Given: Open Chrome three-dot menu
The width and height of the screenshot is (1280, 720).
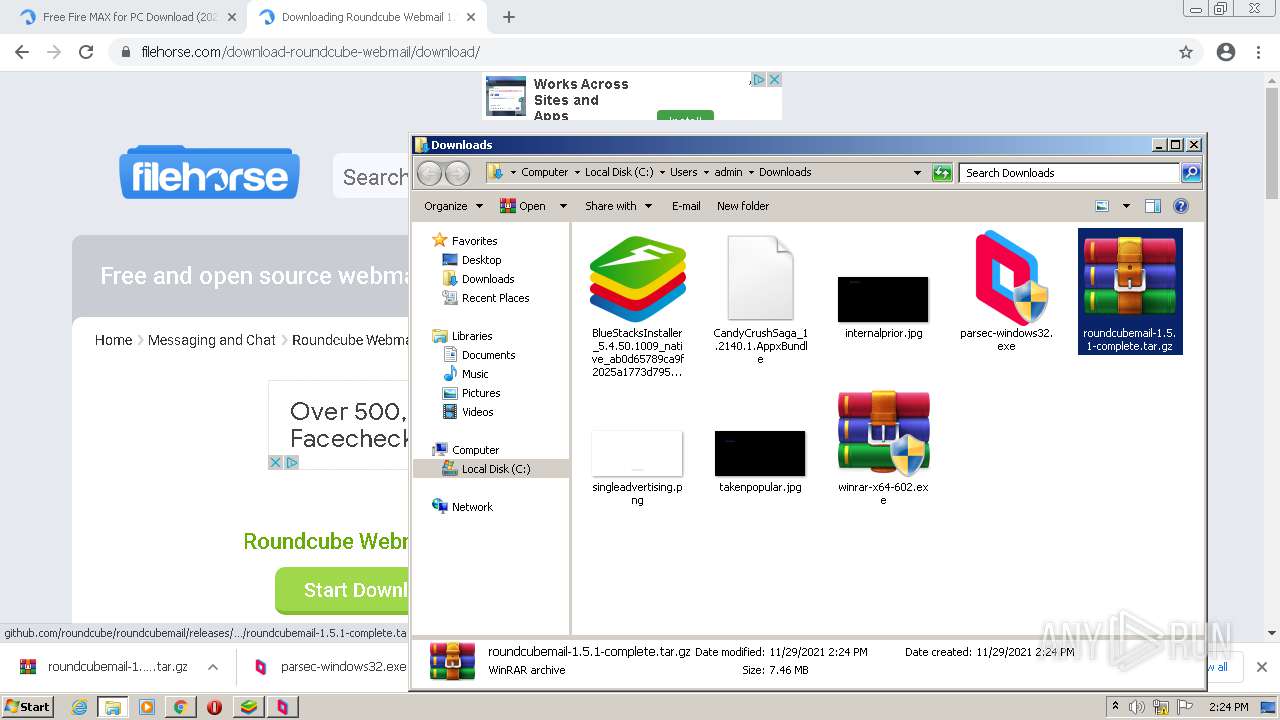Looking at the screenshot, I should pyautogui.click(x=1258, y=52).
